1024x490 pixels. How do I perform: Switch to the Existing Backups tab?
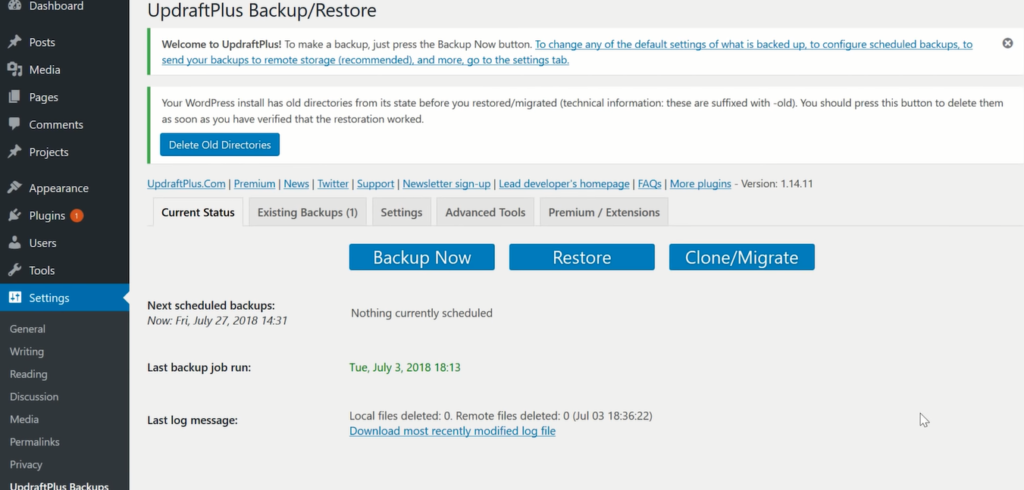click(x=307, y=212)
